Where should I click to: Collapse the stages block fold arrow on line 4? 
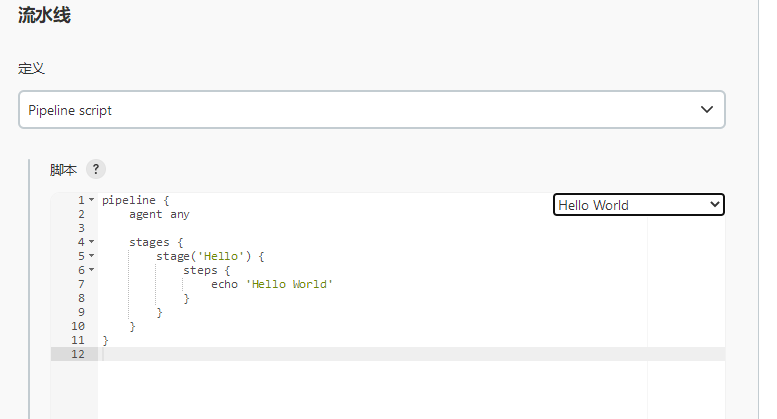[92, 242]
